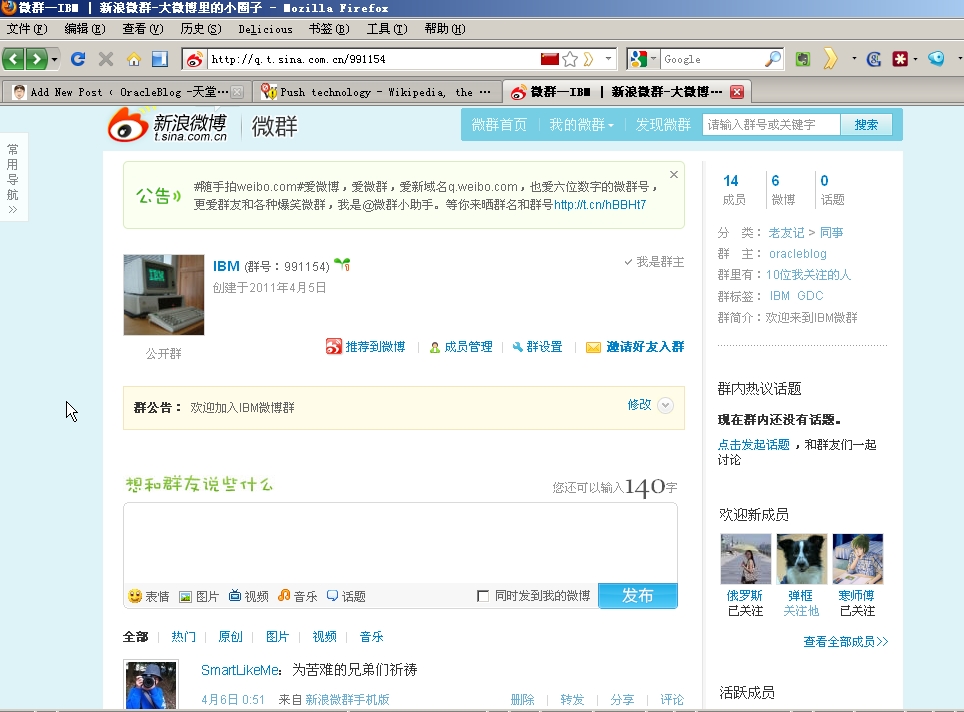Open the back/forward history dropdown arrow
This screenshot has width=964, height=712.
[54, 59]
